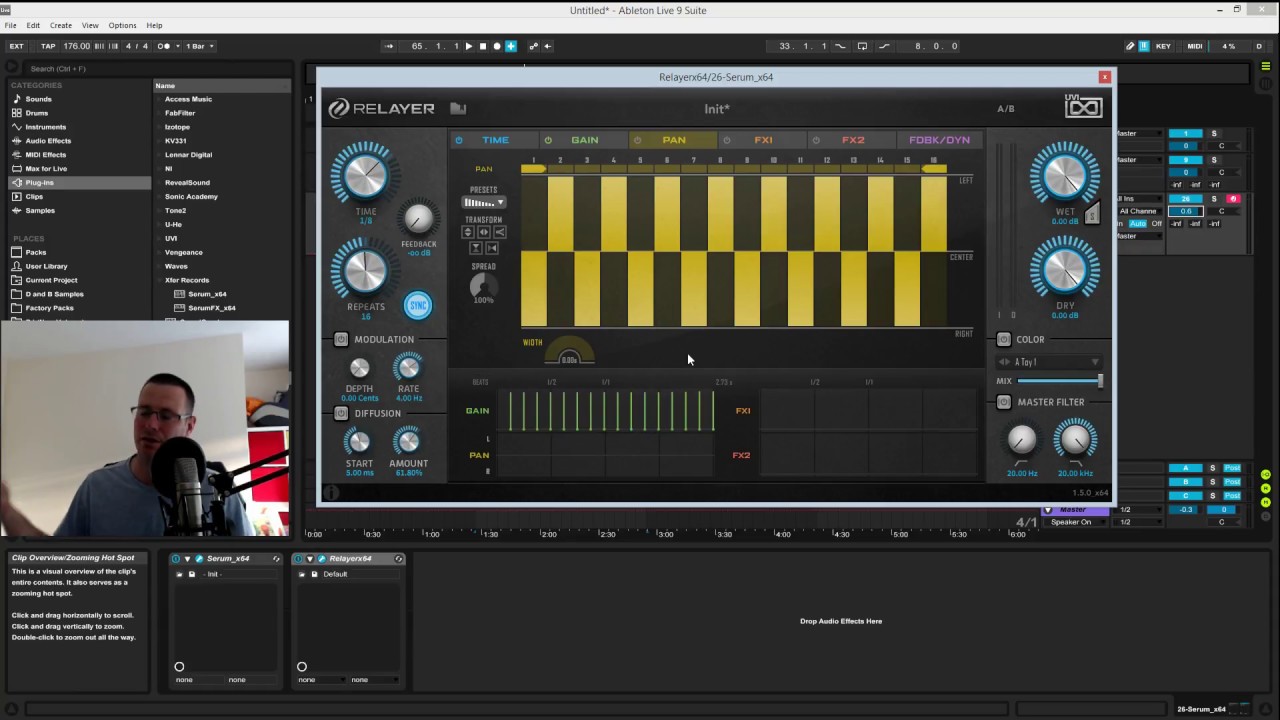Click the Drums category icon in browser
The image size is (1280, 720).
17,113
